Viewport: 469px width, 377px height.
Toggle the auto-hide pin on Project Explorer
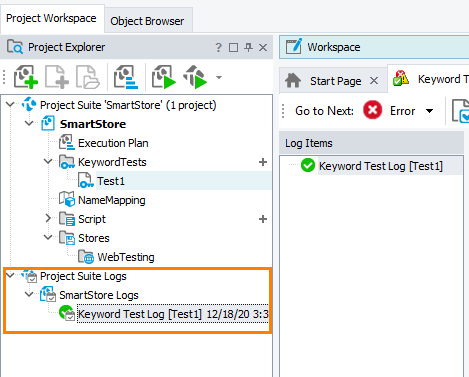248,47
